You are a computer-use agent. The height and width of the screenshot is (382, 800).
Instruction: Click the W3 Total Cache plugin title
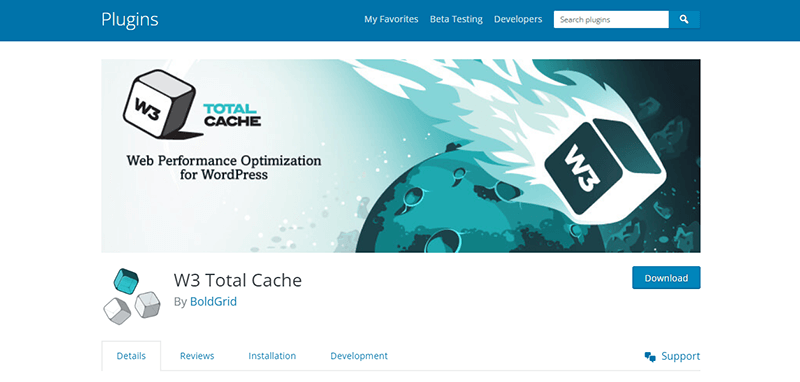tap(238, 280)
